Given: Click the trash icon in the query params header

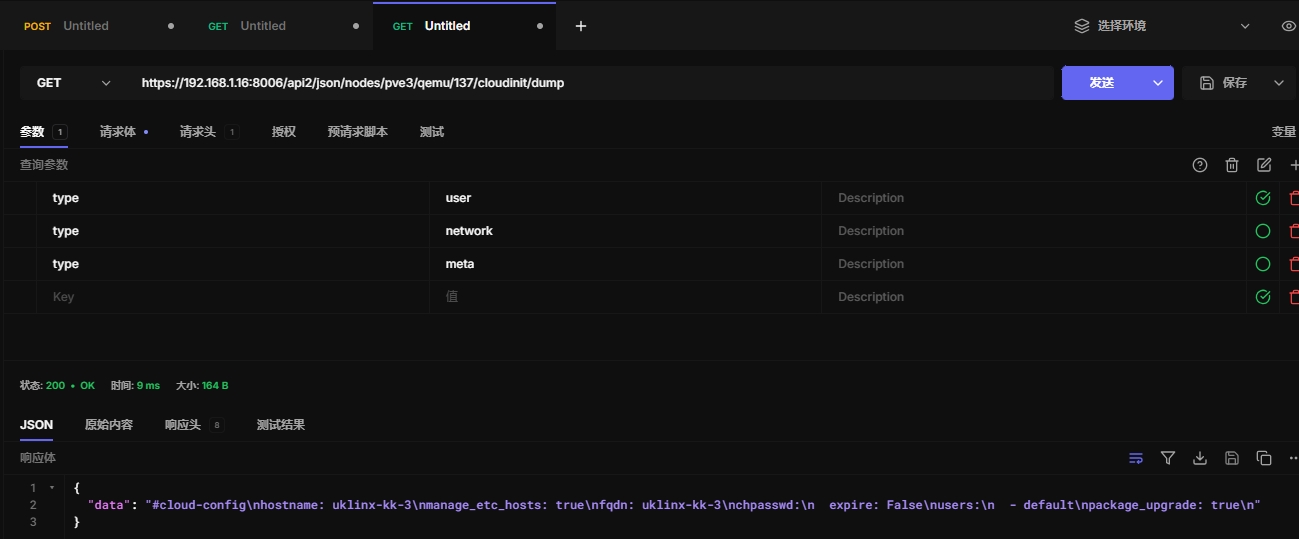Looking at the screenshot, I should click(x=1232, y=165).
